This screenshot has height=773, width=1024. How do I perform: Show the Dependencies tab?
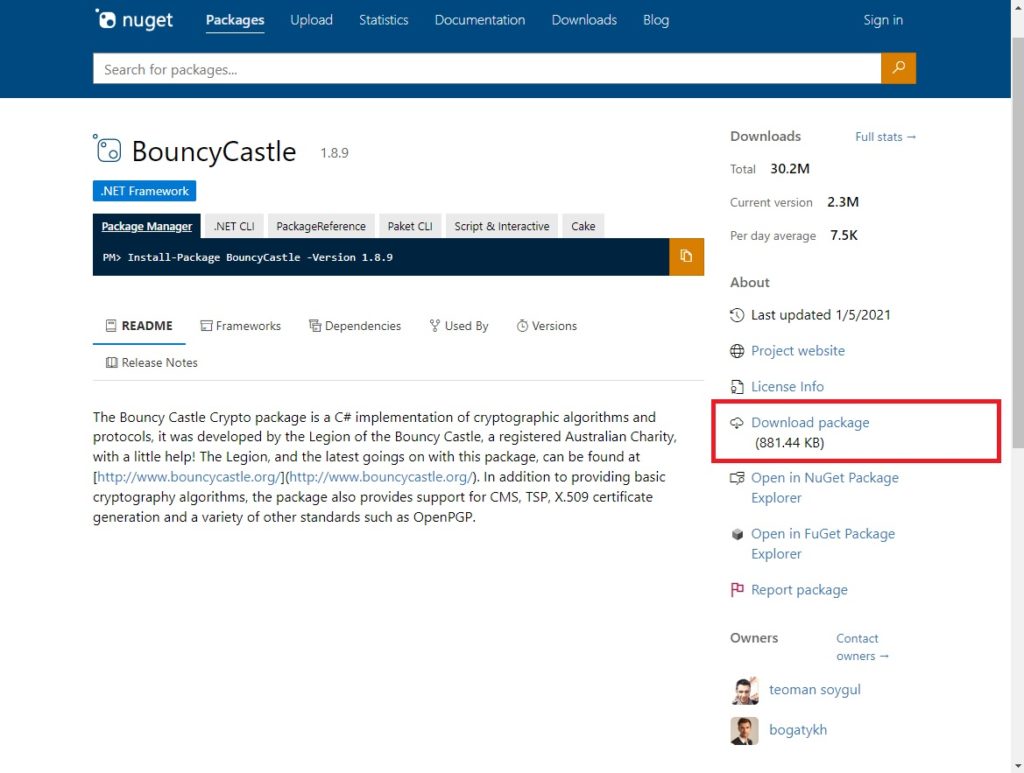point(355,326)
